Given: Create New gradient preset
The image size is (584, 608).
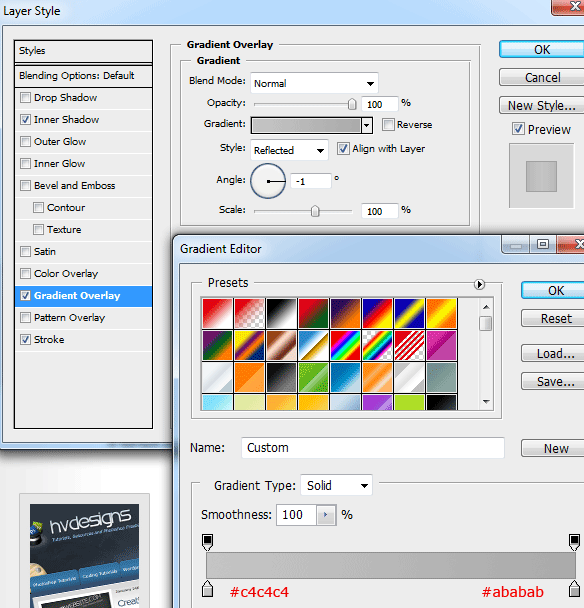Looking at the screenshot, I should click(555, 448).
